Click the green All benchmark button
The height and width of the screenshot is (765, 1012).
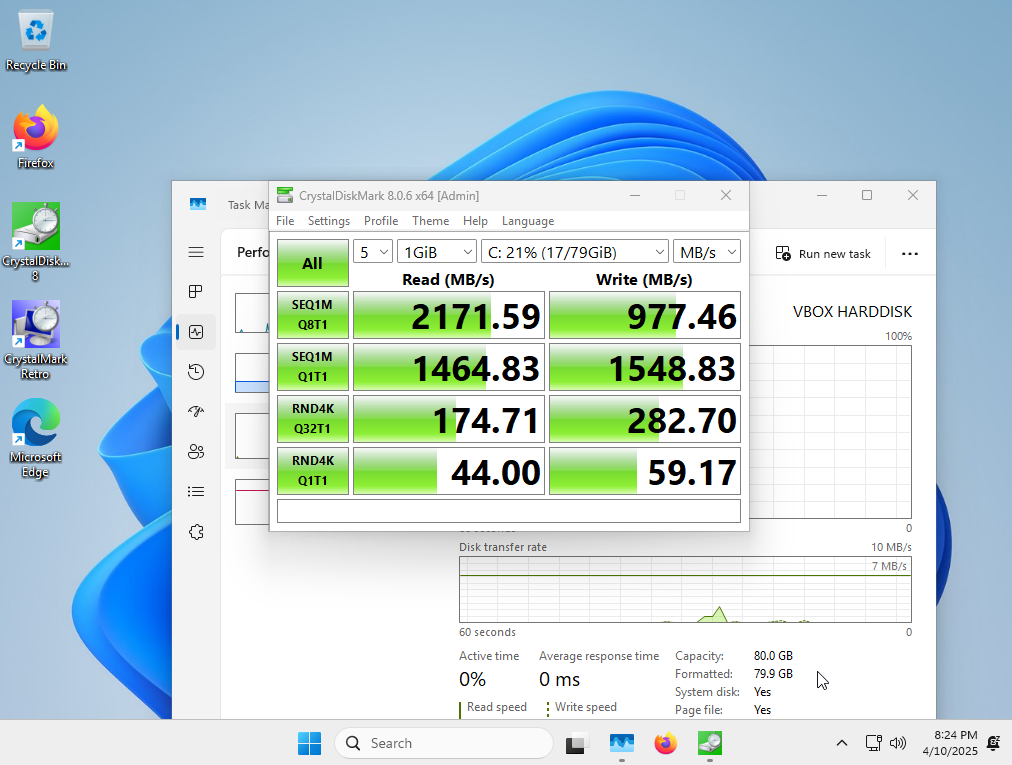pos(312,263)
